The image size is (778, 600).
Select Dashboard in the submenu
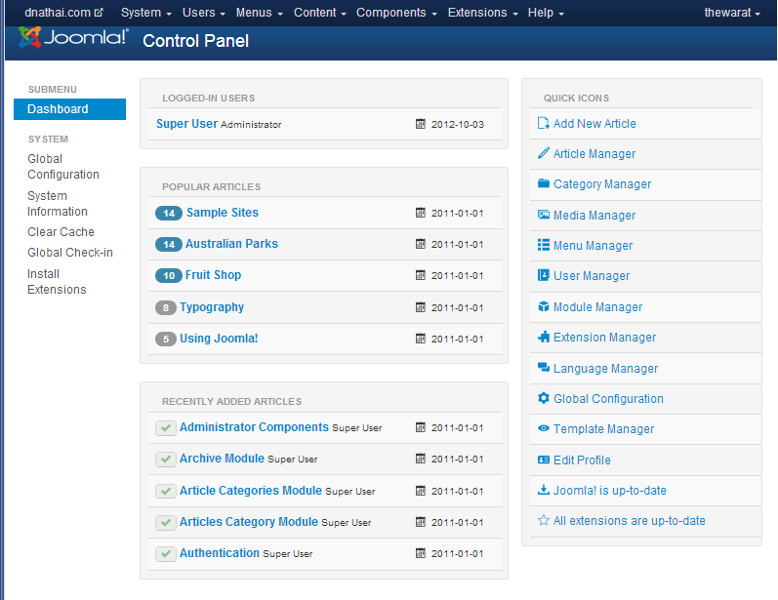[x=70, y=109]
